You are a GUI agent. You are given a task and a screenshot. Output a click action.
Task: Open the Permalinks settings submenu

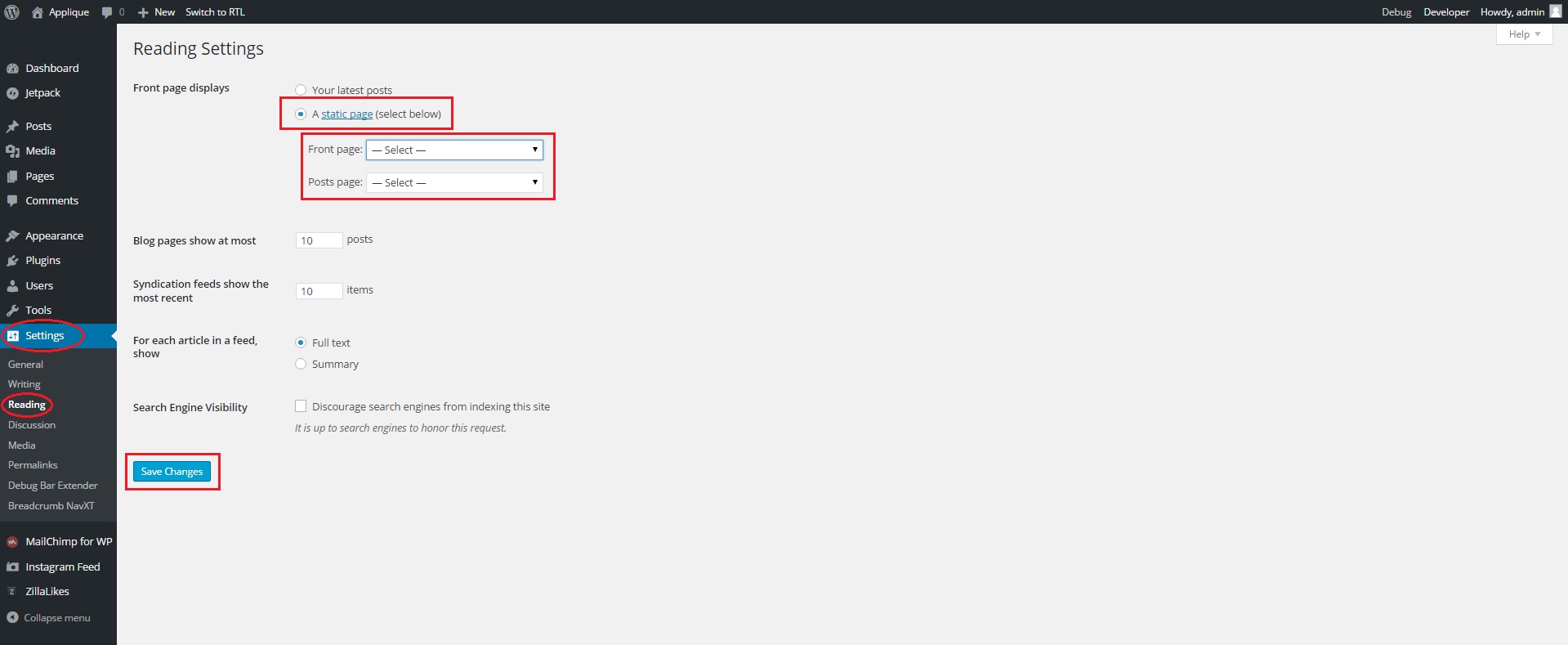[x=33, y=465]
